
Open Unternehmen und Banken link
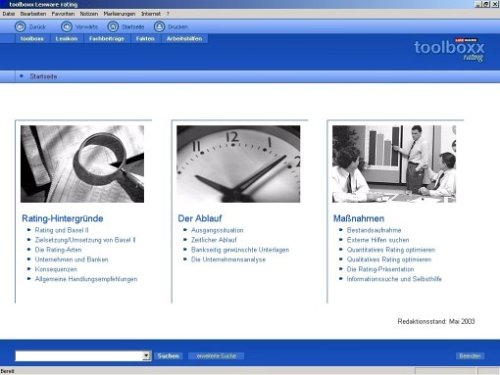pyautogui.click(x=71, y=259)
